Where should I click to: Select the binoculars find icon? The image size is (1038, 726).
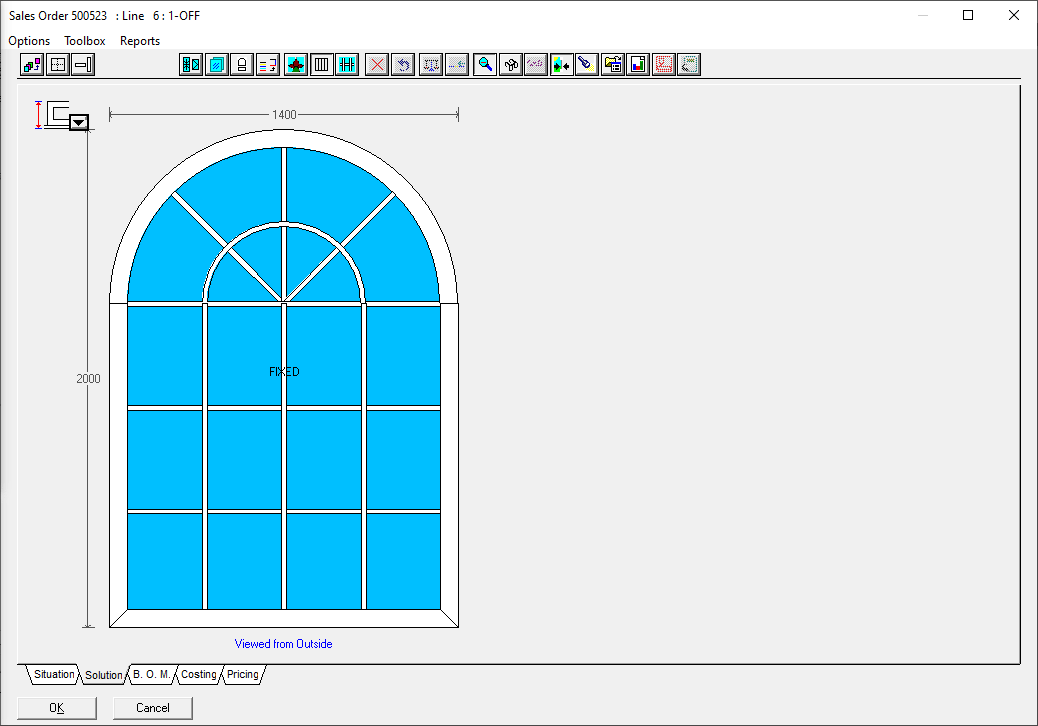(x=511, y=65)
